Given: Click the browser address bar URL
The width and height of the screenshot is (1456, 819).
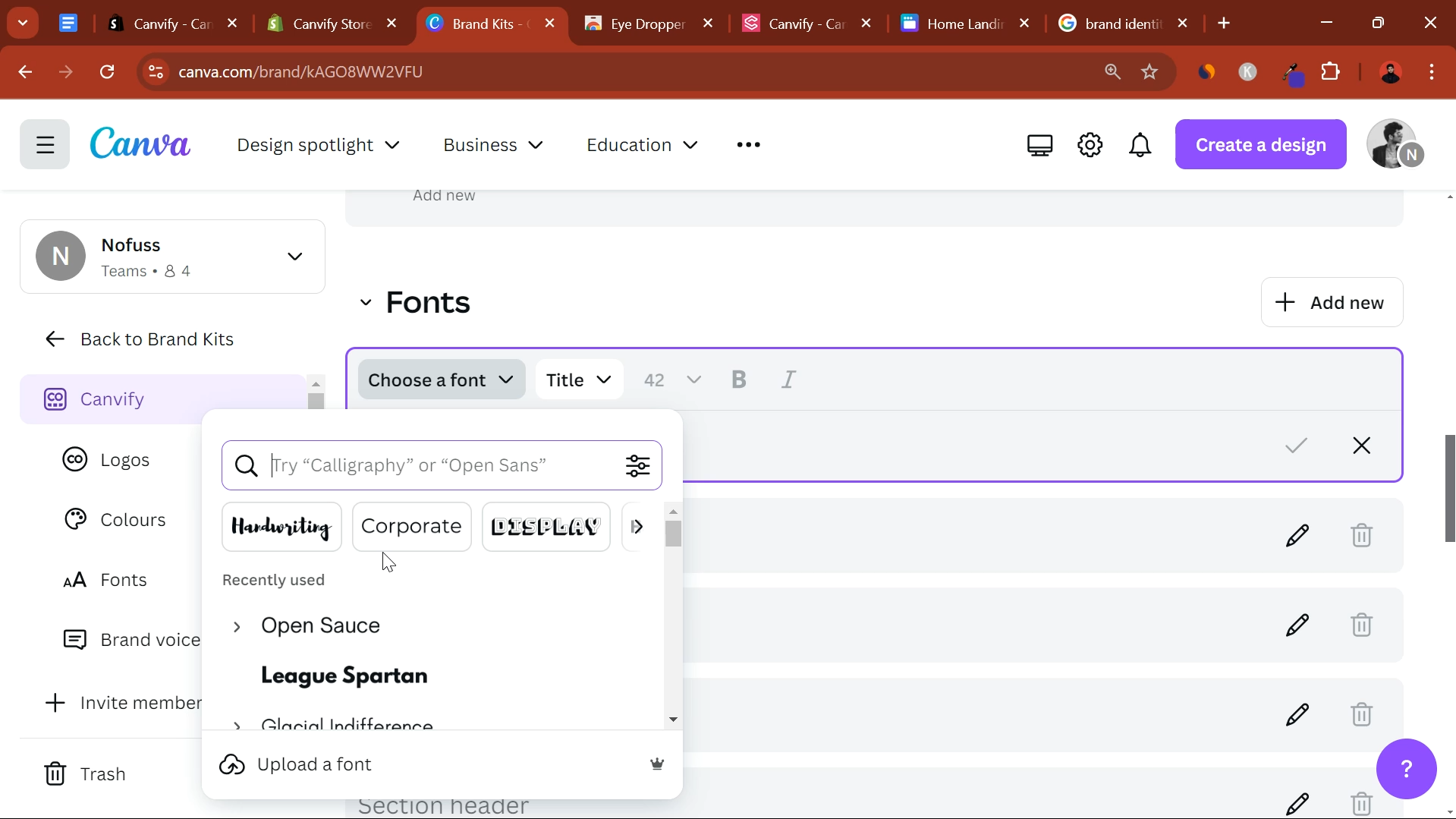Looking at the screenshot, I should (x=300, y=72).
